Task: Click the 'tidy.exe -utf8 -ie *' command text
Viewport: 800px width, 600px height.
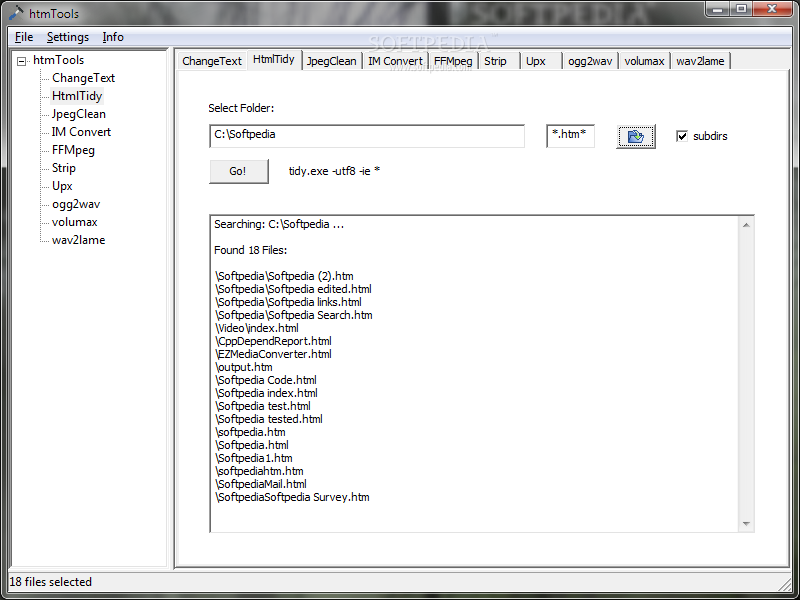Action: 334,171
